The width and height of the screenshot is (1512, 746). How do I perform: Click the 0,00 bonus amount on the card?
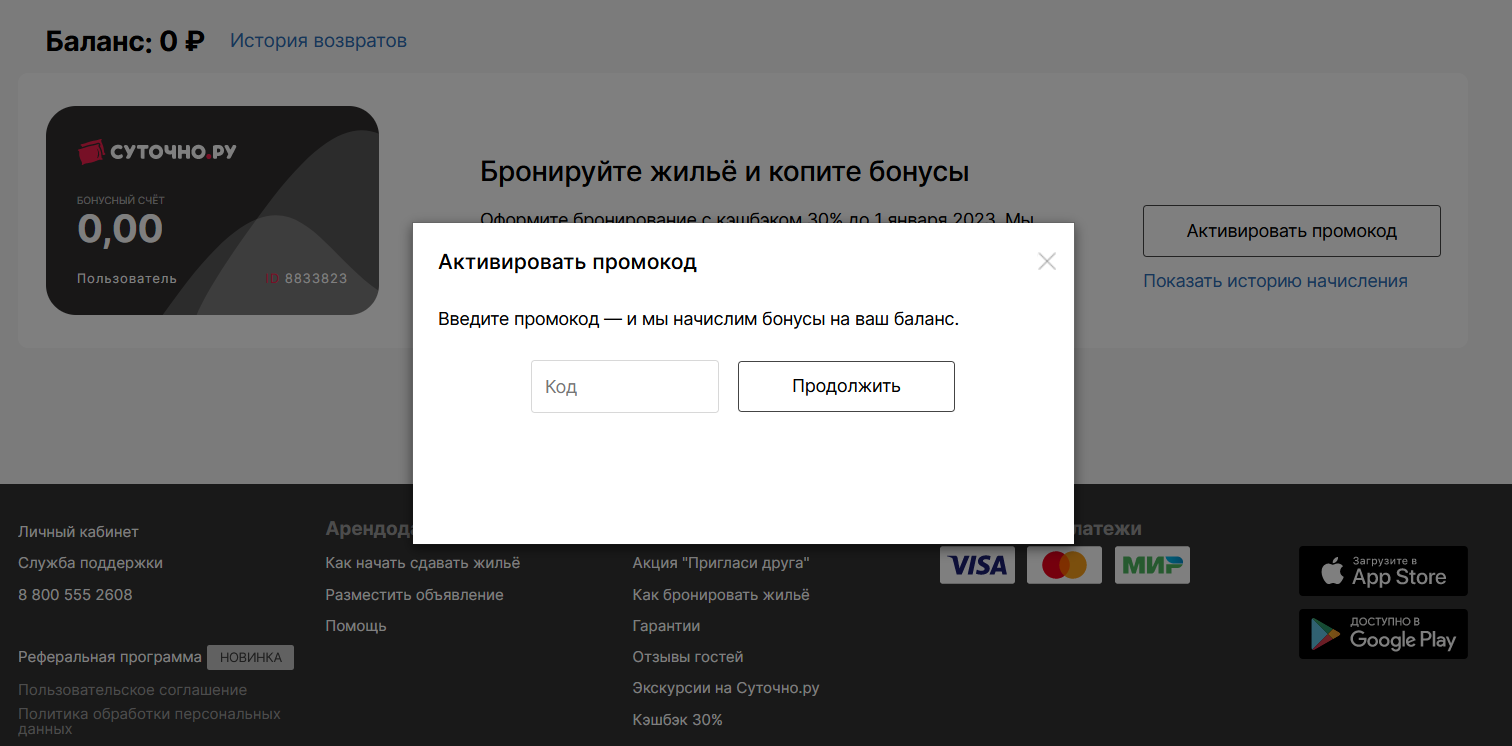click(x=120, y=230)
